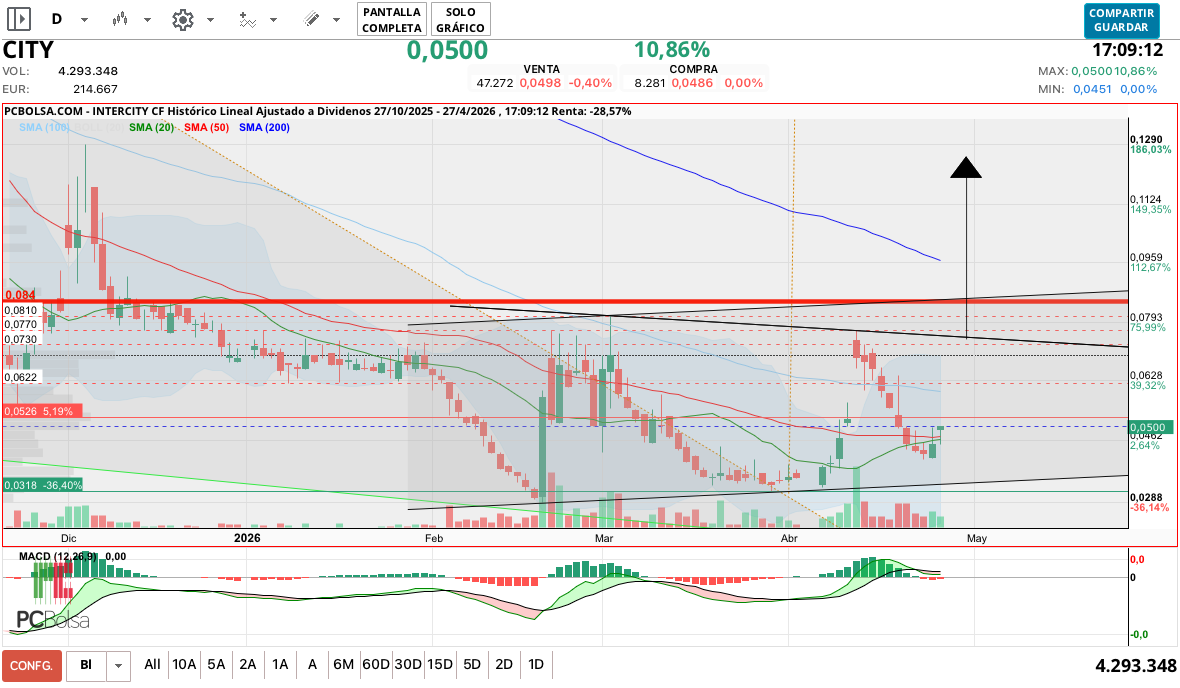Switch to the 1A time range
The height and width of the screenshot is (688, 1180).
coord(280,664)
